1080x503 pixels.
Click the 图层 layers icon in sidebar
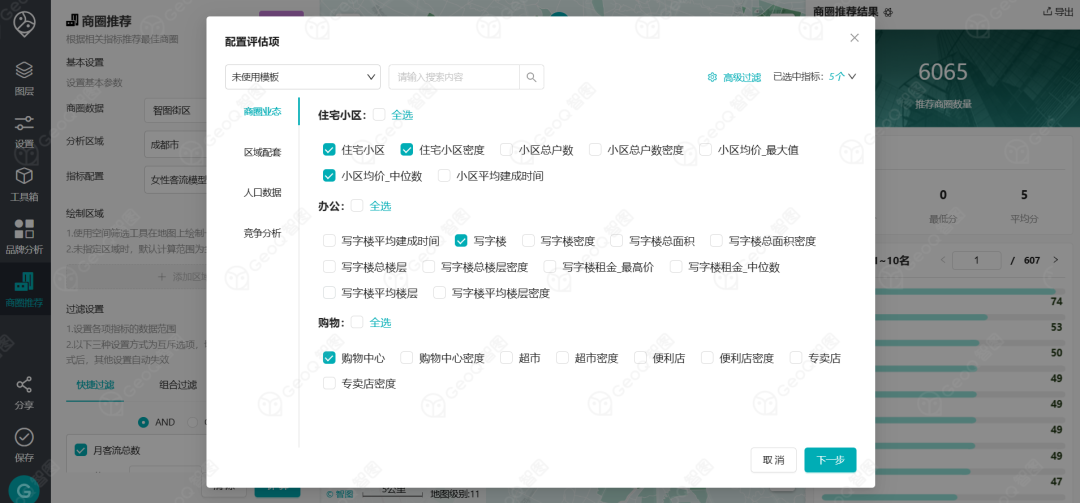(x=24, y=72)
